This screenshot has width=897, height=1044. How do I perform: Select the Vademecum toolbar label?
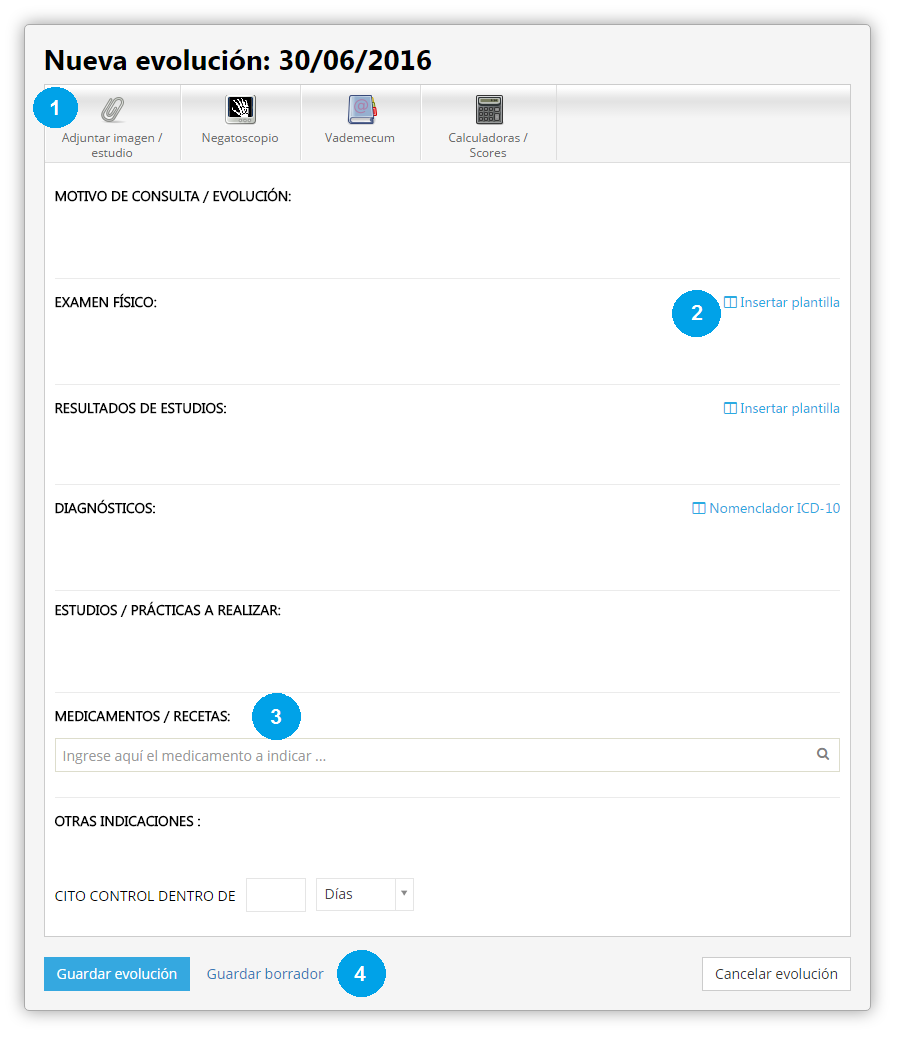(360, 138)
